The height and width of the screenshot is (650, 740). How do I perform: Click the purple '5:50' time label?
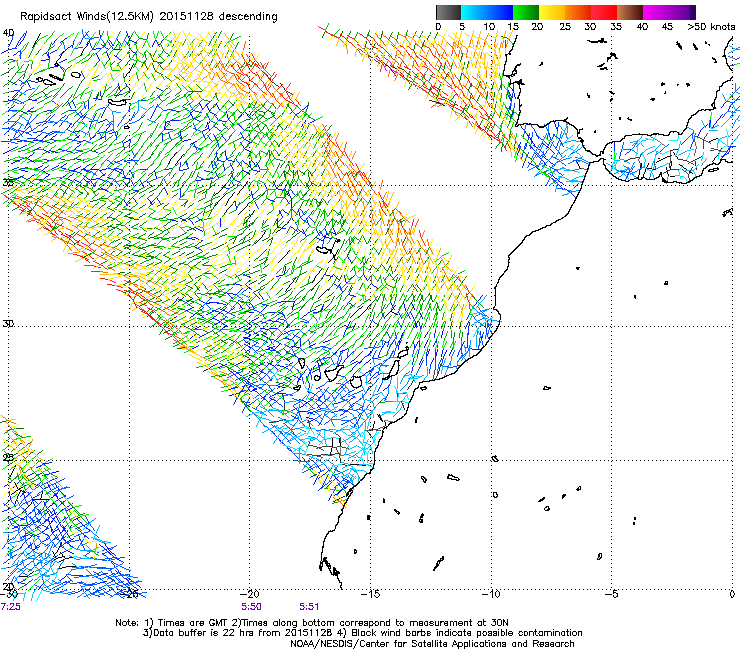pos(251,607)
